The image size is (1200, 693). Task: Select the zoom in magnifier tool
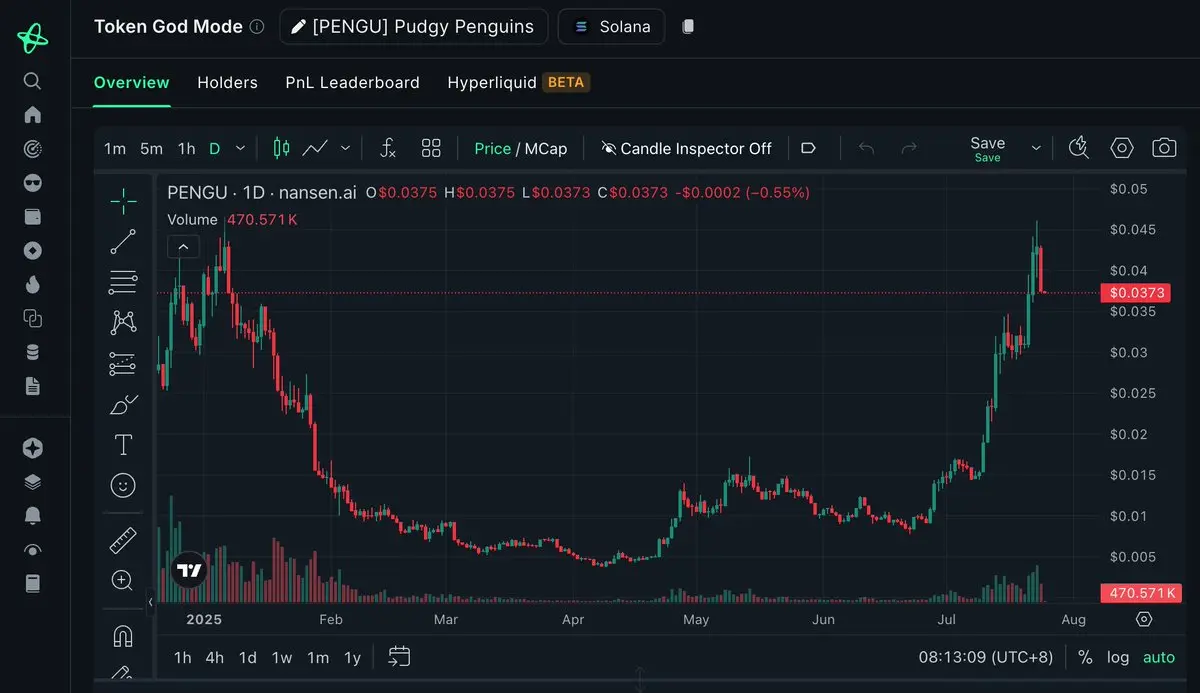pyautogui.click(x=123, y=581)
